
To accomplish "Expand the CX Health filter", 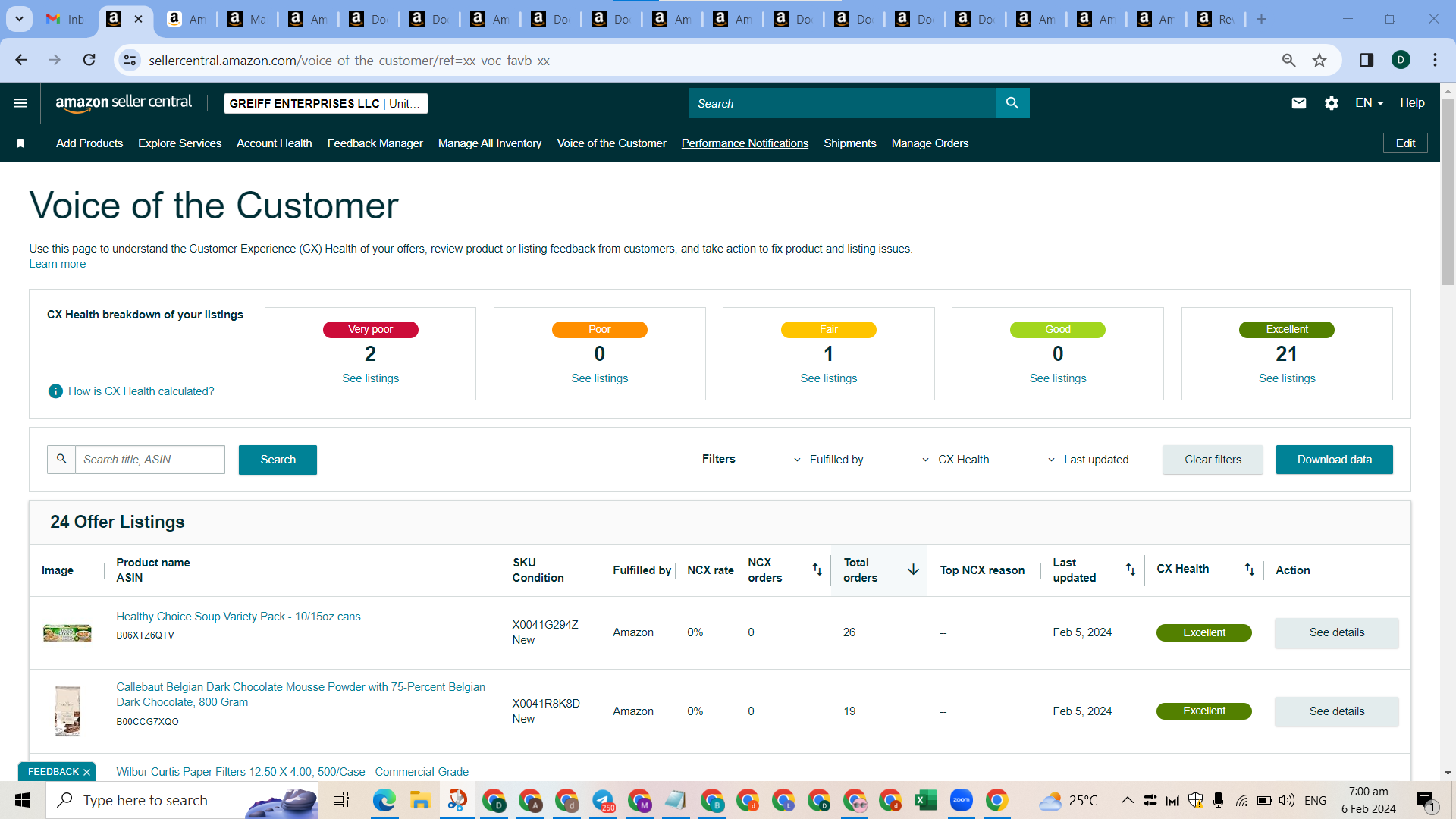I will [955, 460].
